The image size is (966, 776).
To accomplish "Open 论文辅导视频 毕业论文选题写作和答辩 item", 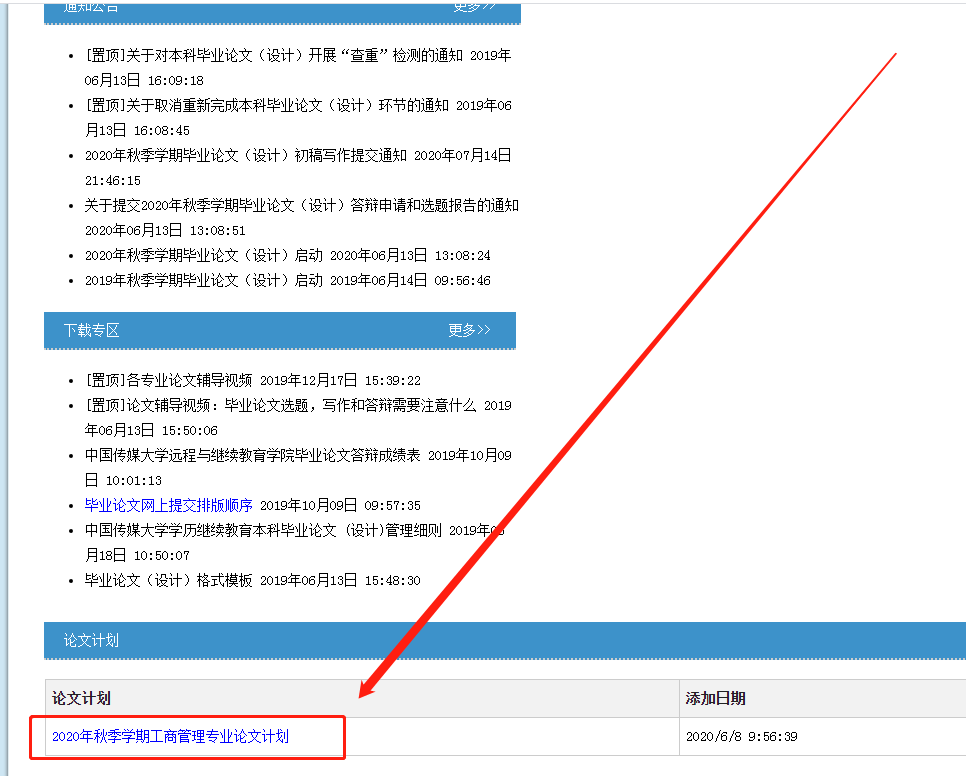I will click(281, 405).
